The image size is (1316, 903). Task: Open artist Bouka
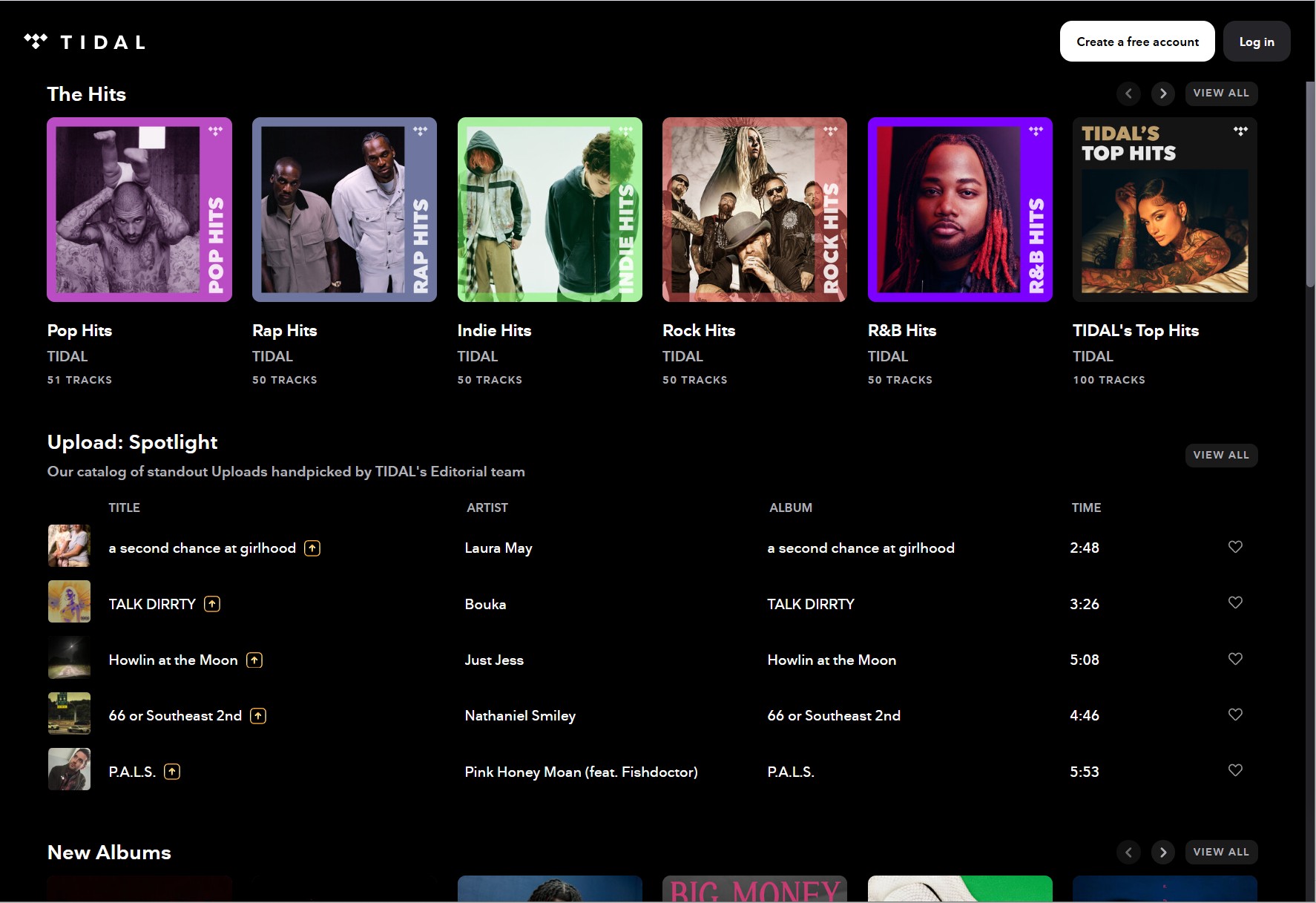click(485, 604)
